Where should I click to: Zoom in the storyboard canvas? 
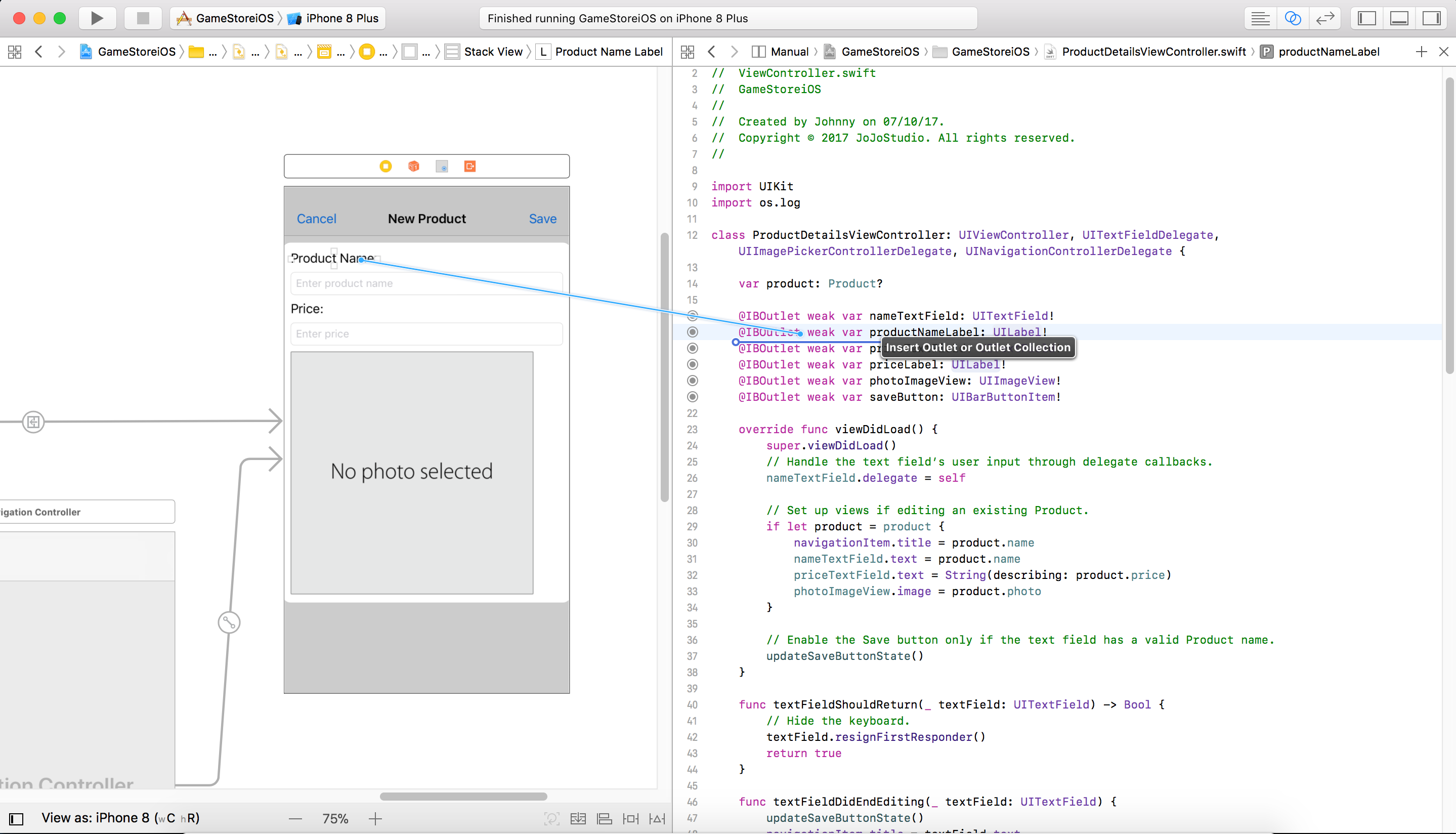375,819
